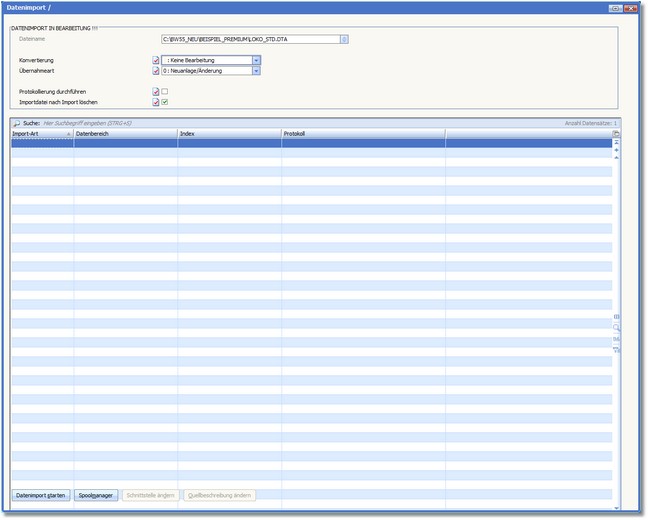The height and width of the screenshot is (520, 648).
Task: Uncheck Importdatei nach Import löschen checkbox
Action: pyautogui.click(x=165, y=102)
